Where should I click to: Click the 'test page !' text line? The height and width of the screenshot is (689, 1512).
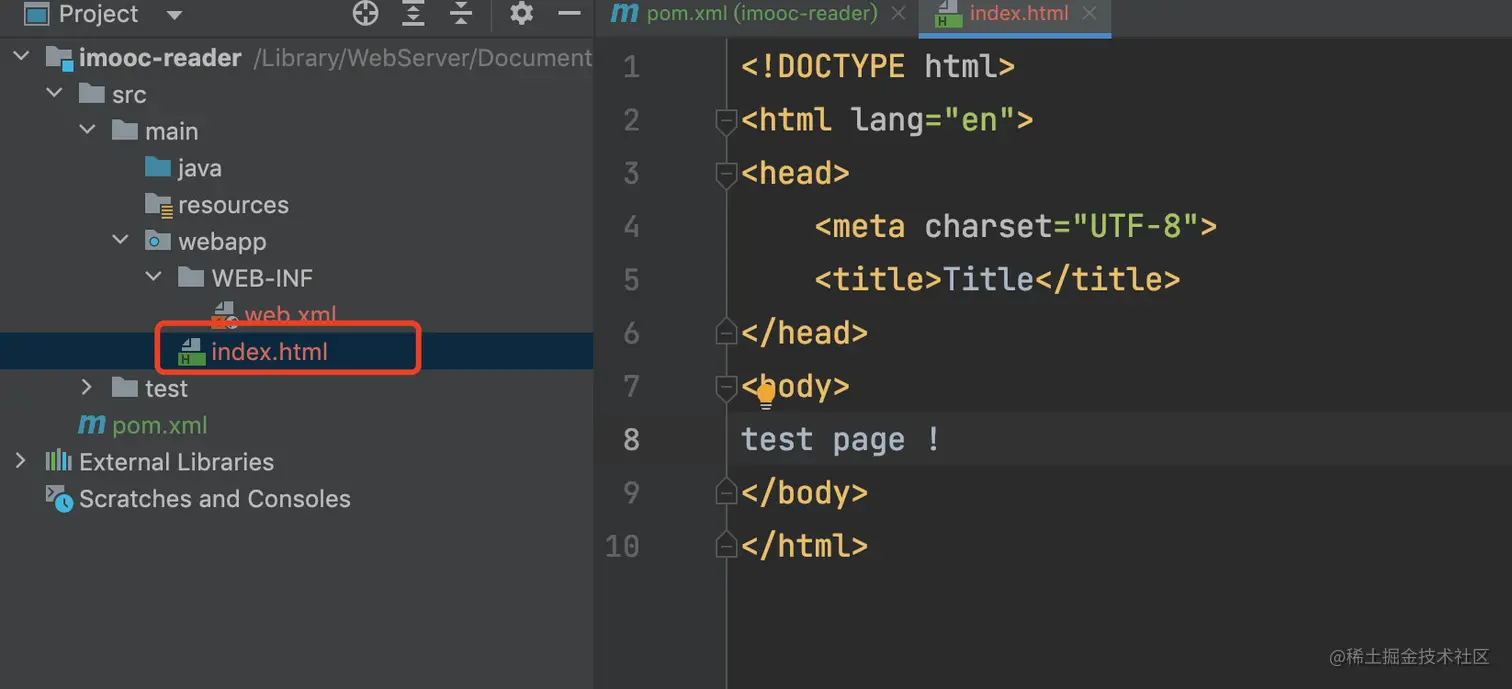tap(840, 439)
